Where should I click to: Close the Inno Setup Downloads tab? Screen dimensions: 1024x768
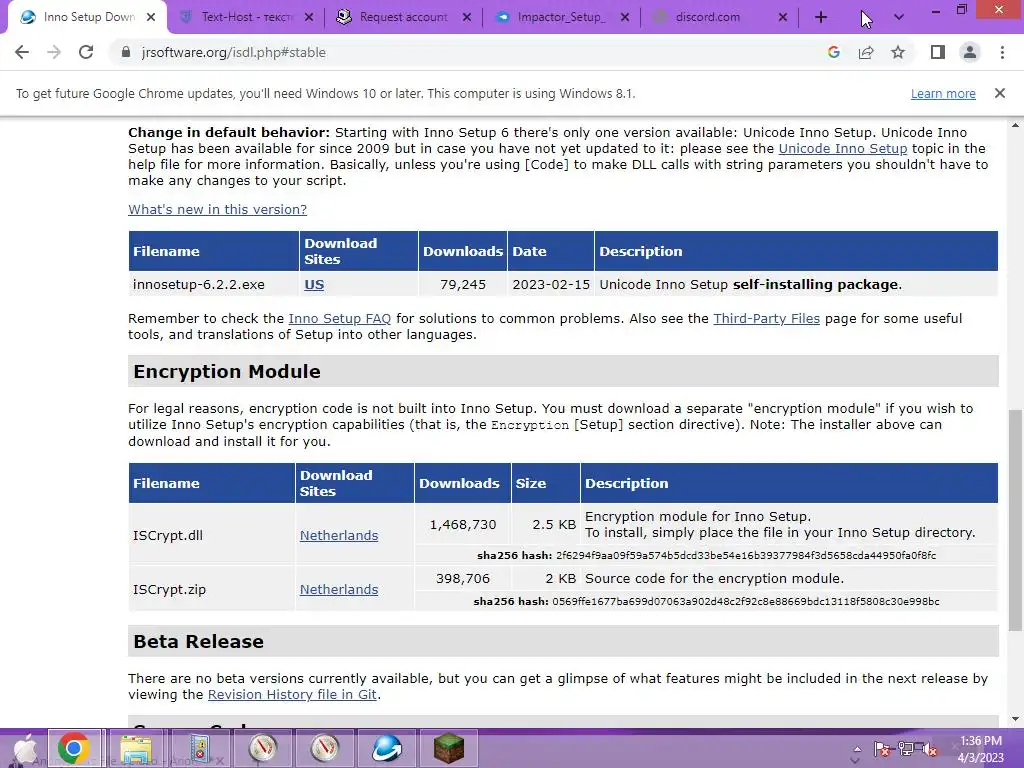[x=151, y=18]
